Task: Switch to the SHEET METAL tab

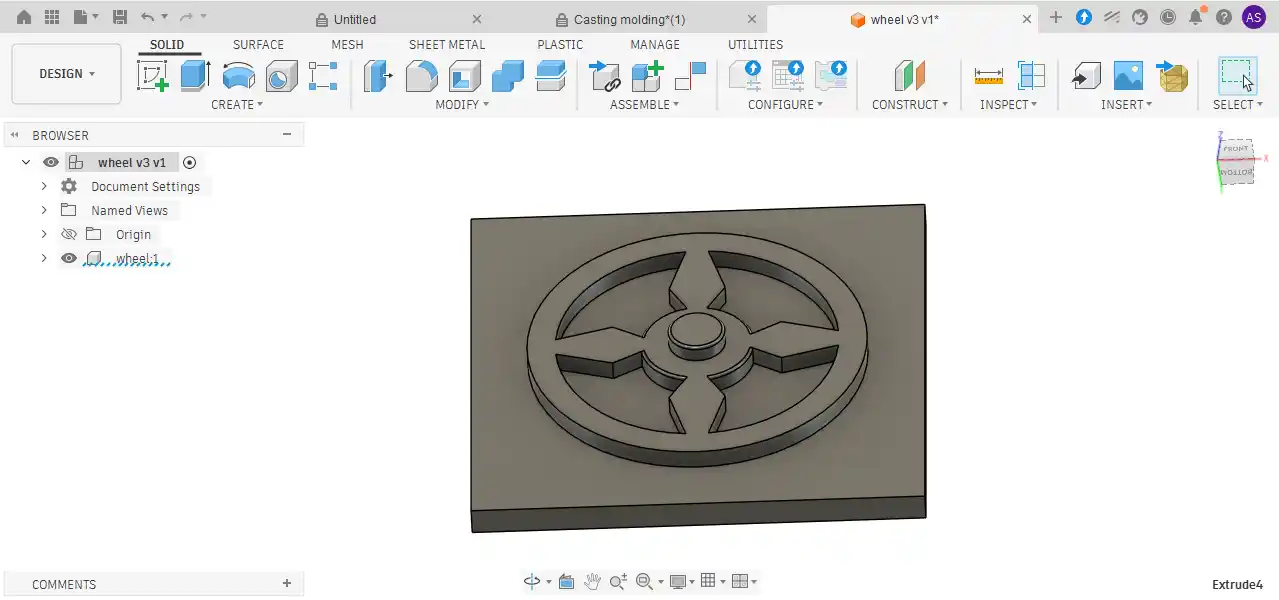Action: 447,45
